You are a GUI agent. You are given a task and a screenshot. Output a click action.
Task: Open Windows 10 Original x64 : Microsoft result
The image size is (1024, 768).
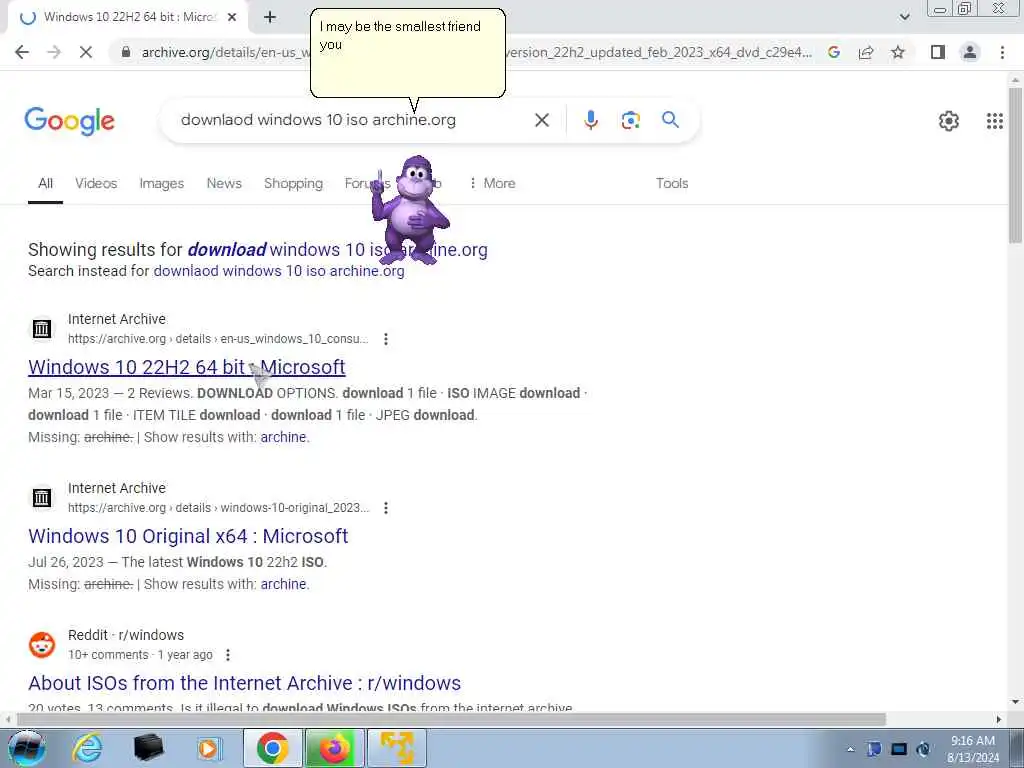188,536
